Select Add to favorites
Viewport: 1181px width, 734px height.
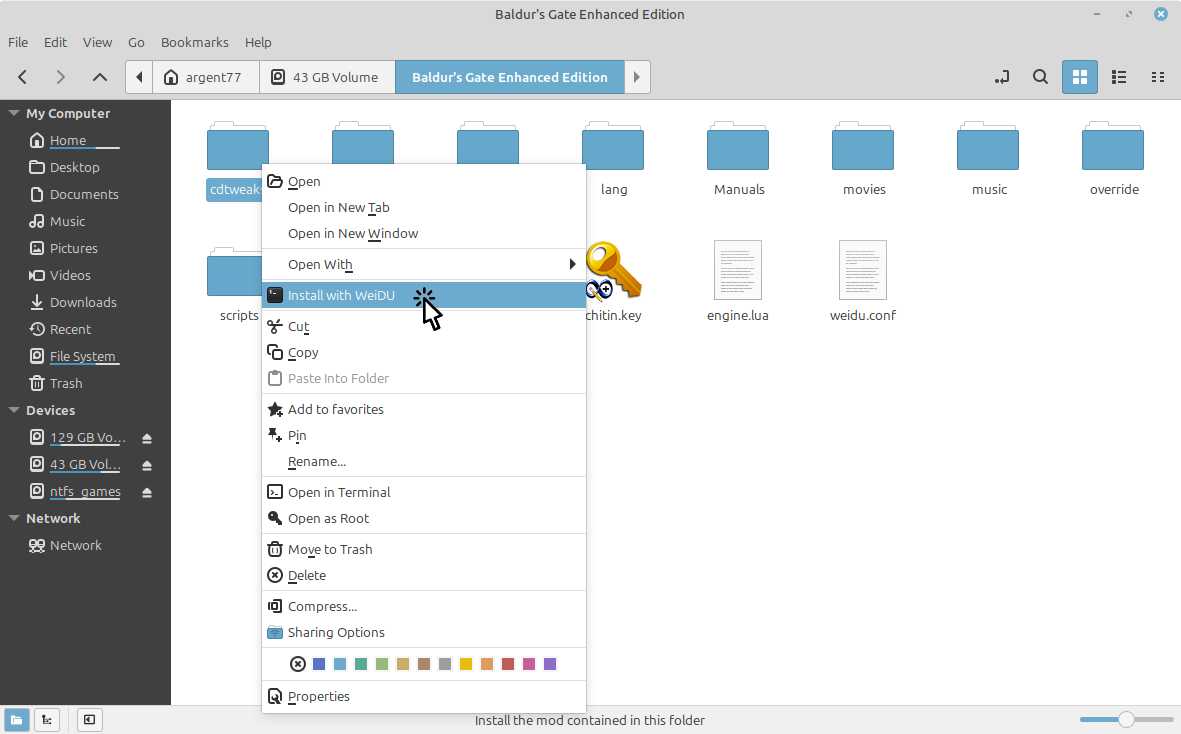point(424,409)
